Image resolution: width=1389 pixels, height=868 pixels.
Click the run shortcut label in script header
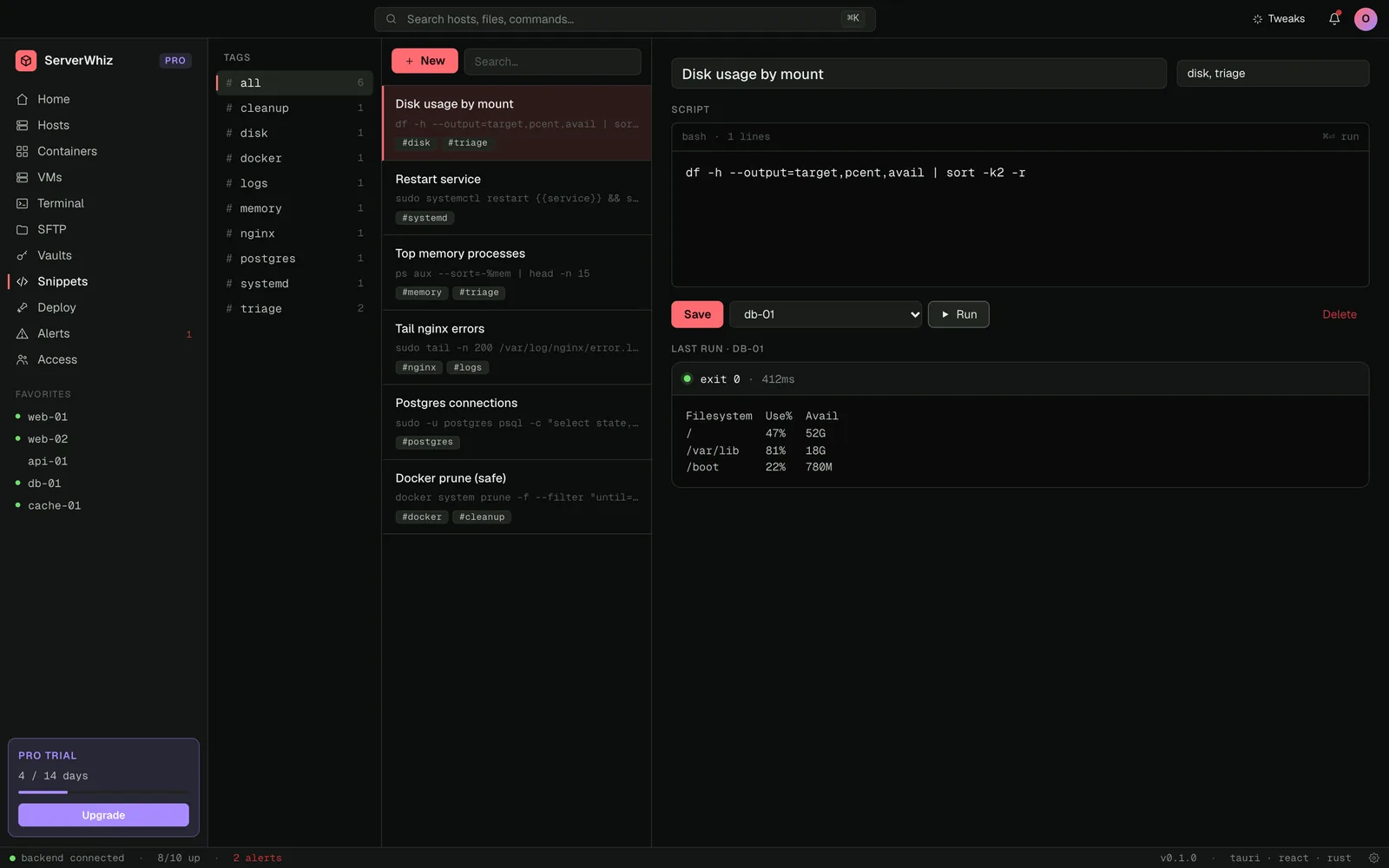1340,136
